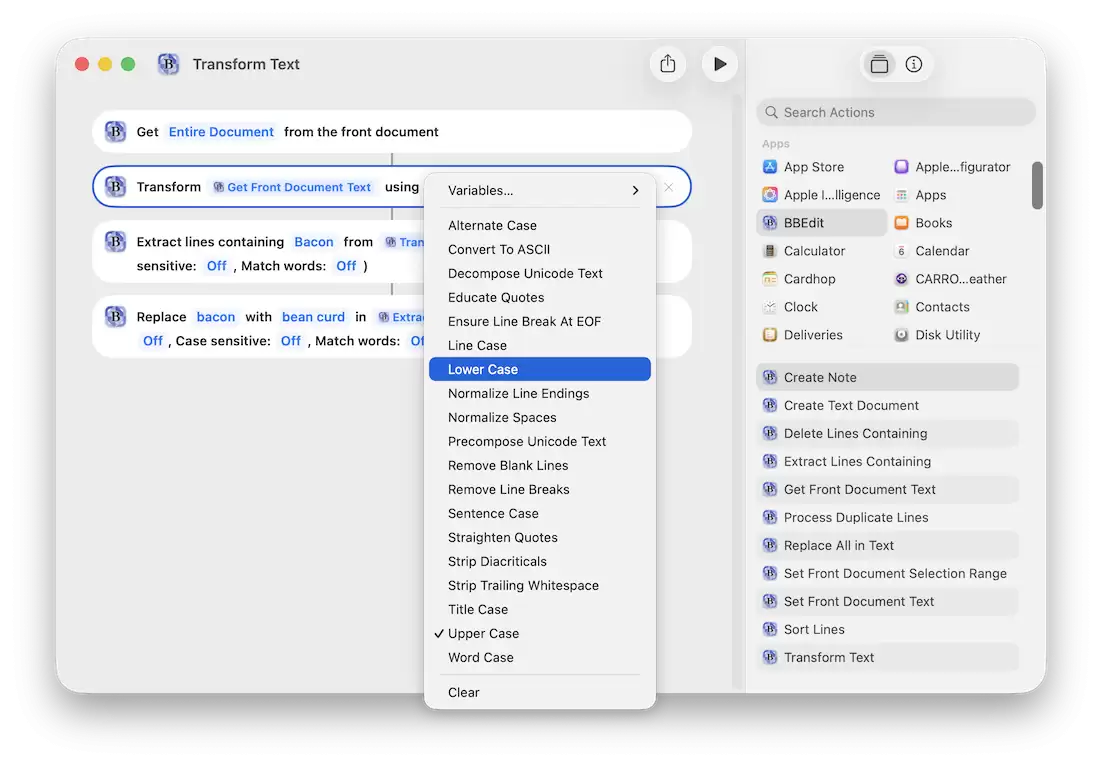Add the Delete Lines Containing action
This screenshot has height=767, width=1102.
click(888, 434)
